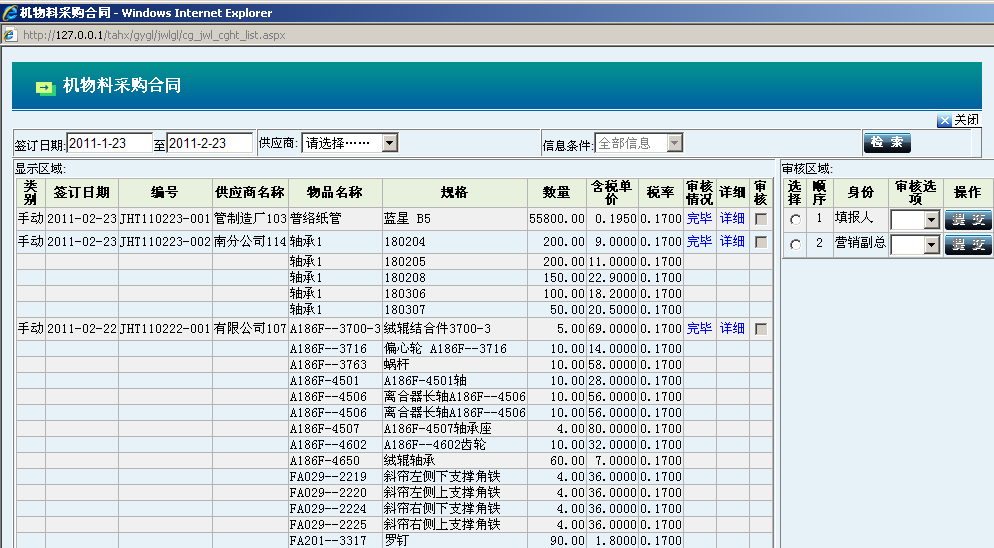Click quantity cell 55800.00
The image size is (994, 548).
pos(557,219)
